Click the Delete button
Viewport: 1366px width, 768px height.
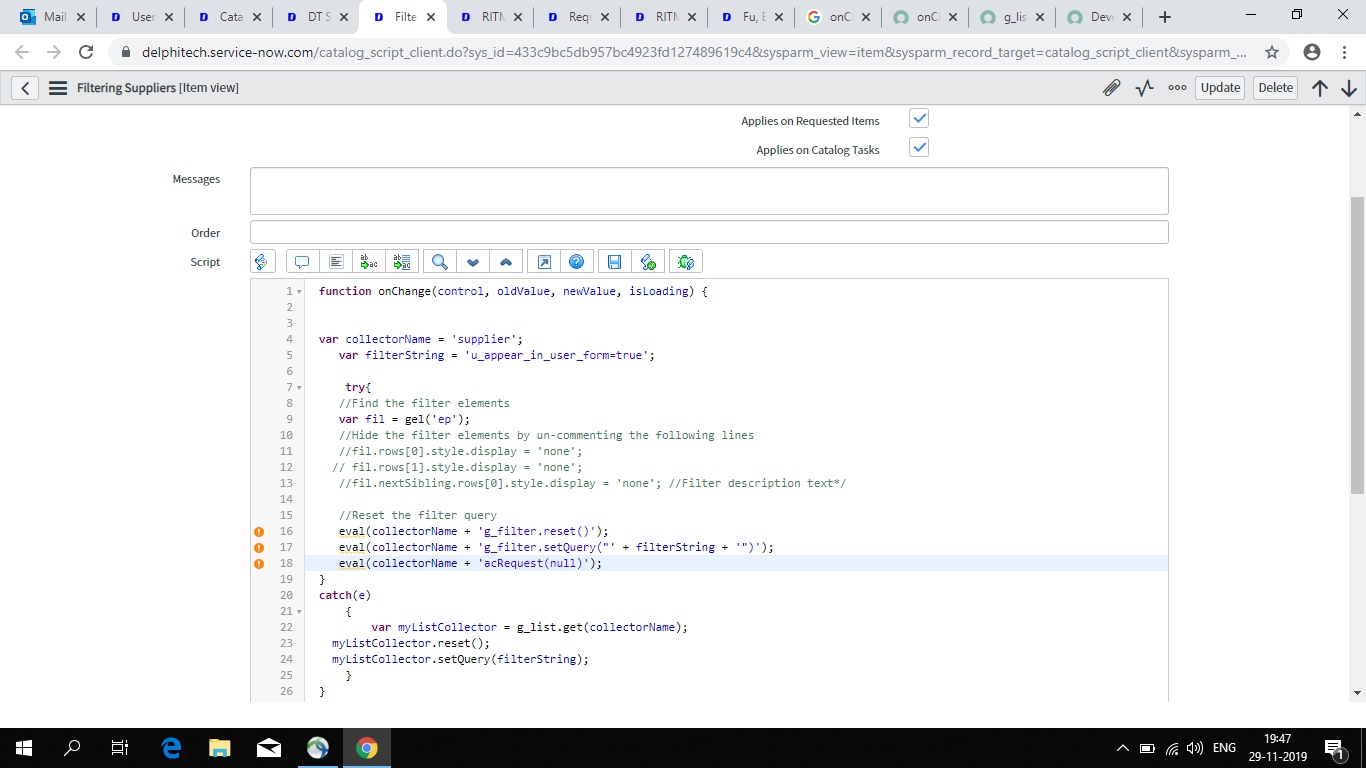click(1275, 88)
